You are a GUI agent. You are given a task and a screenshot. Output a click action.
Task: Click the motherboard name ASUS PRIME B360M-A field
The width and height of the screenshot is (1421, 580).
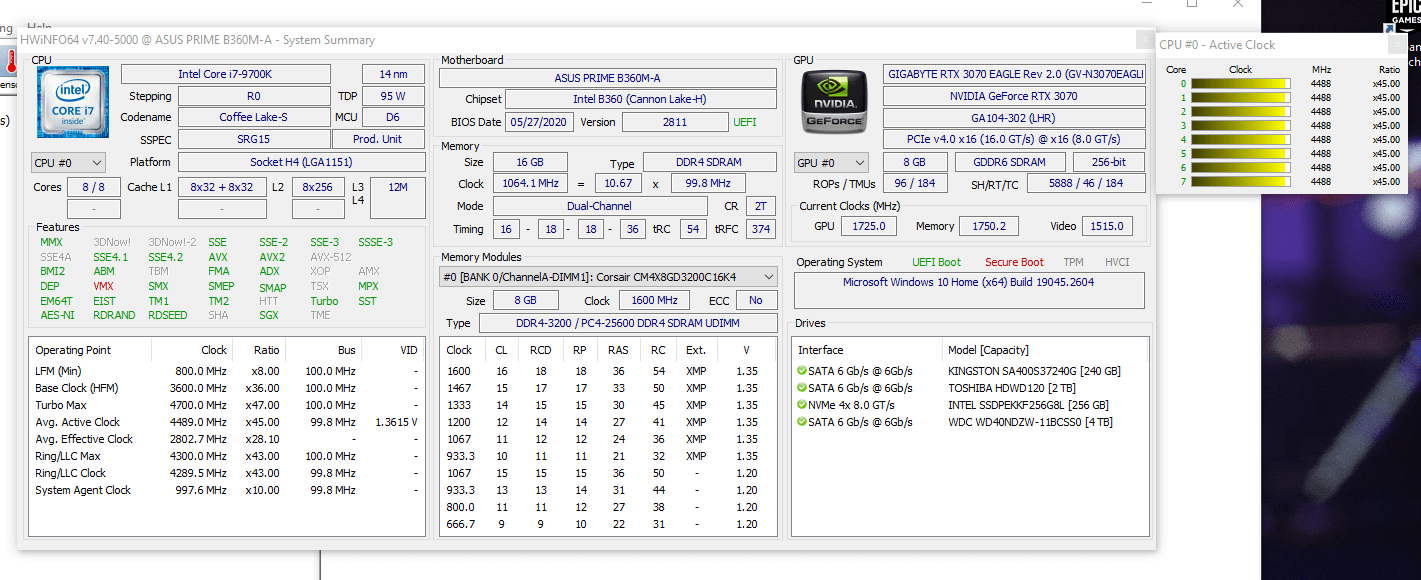[x=607, y=78]
